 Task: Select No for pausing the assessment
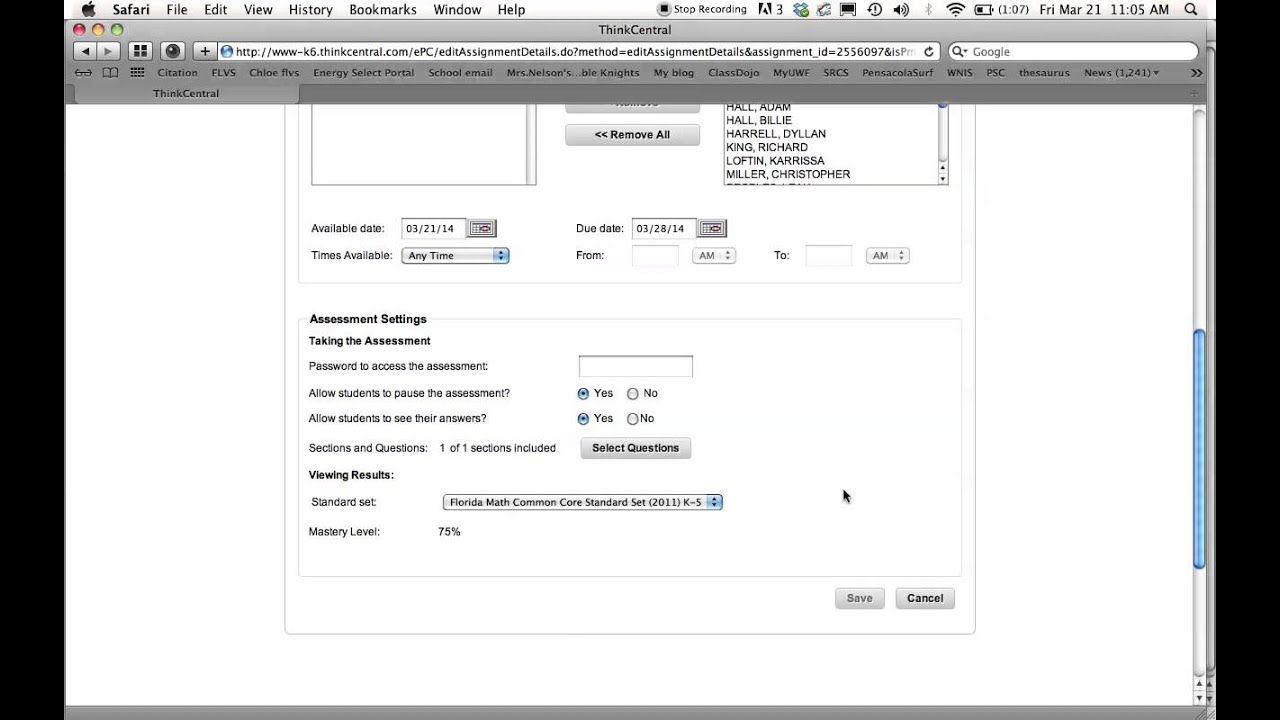point(632,394)
